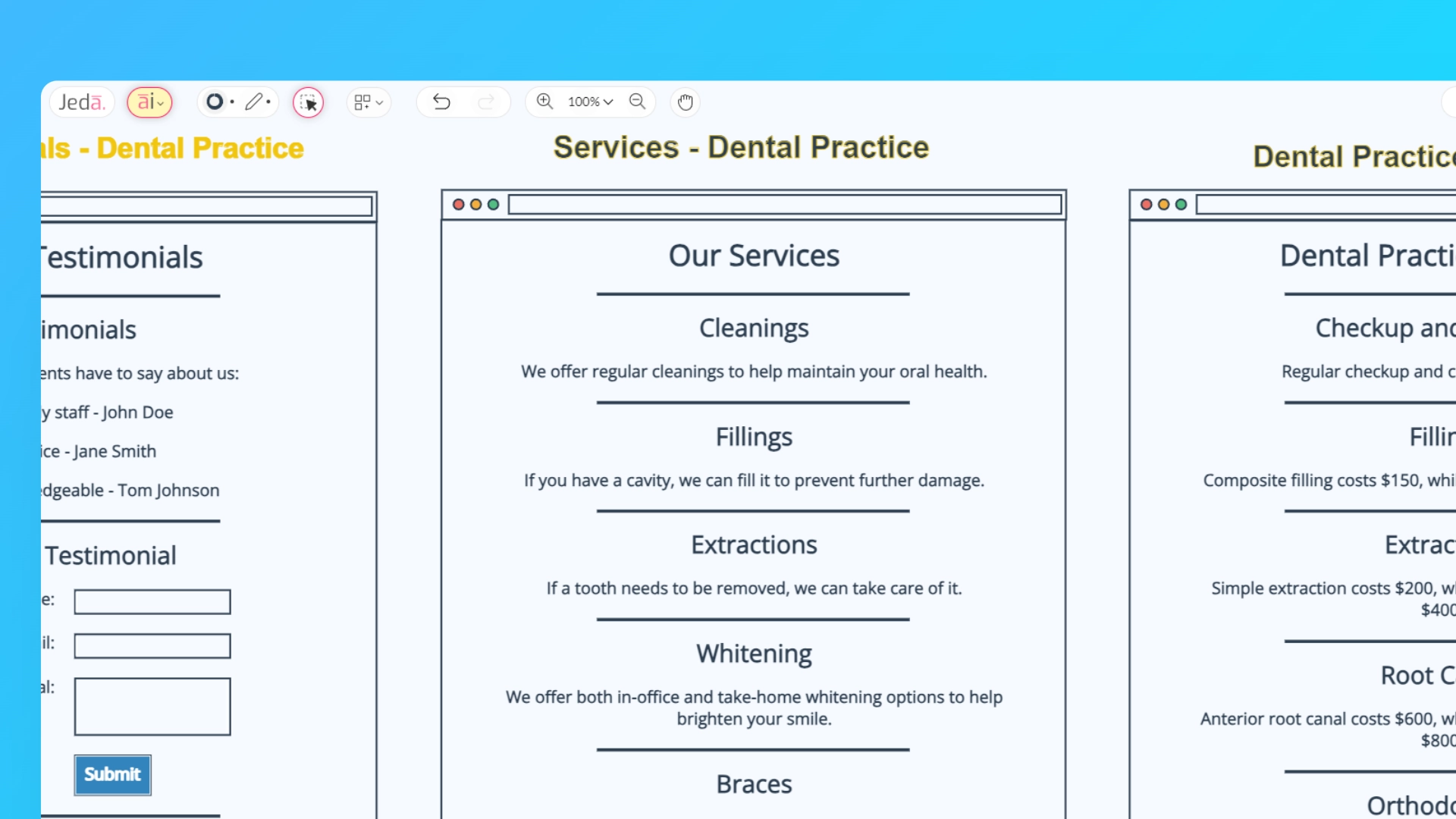The width and height of the screenshot is (1456, 819).
Task: Select the pen drawing tool
Action: 254,102
